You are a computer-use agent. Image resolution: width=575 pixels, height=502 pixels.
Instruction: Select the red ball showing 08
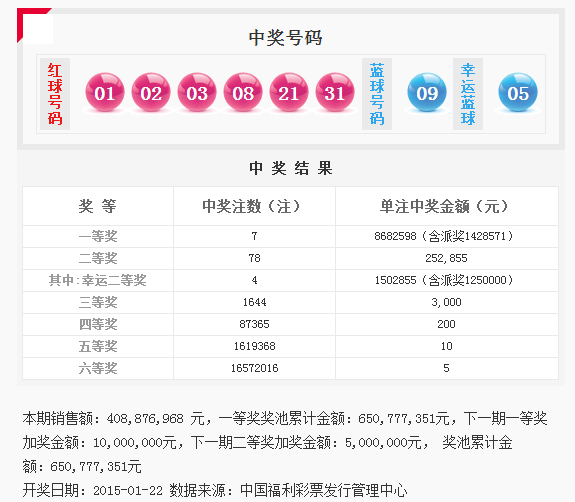(x=243, y=92)
